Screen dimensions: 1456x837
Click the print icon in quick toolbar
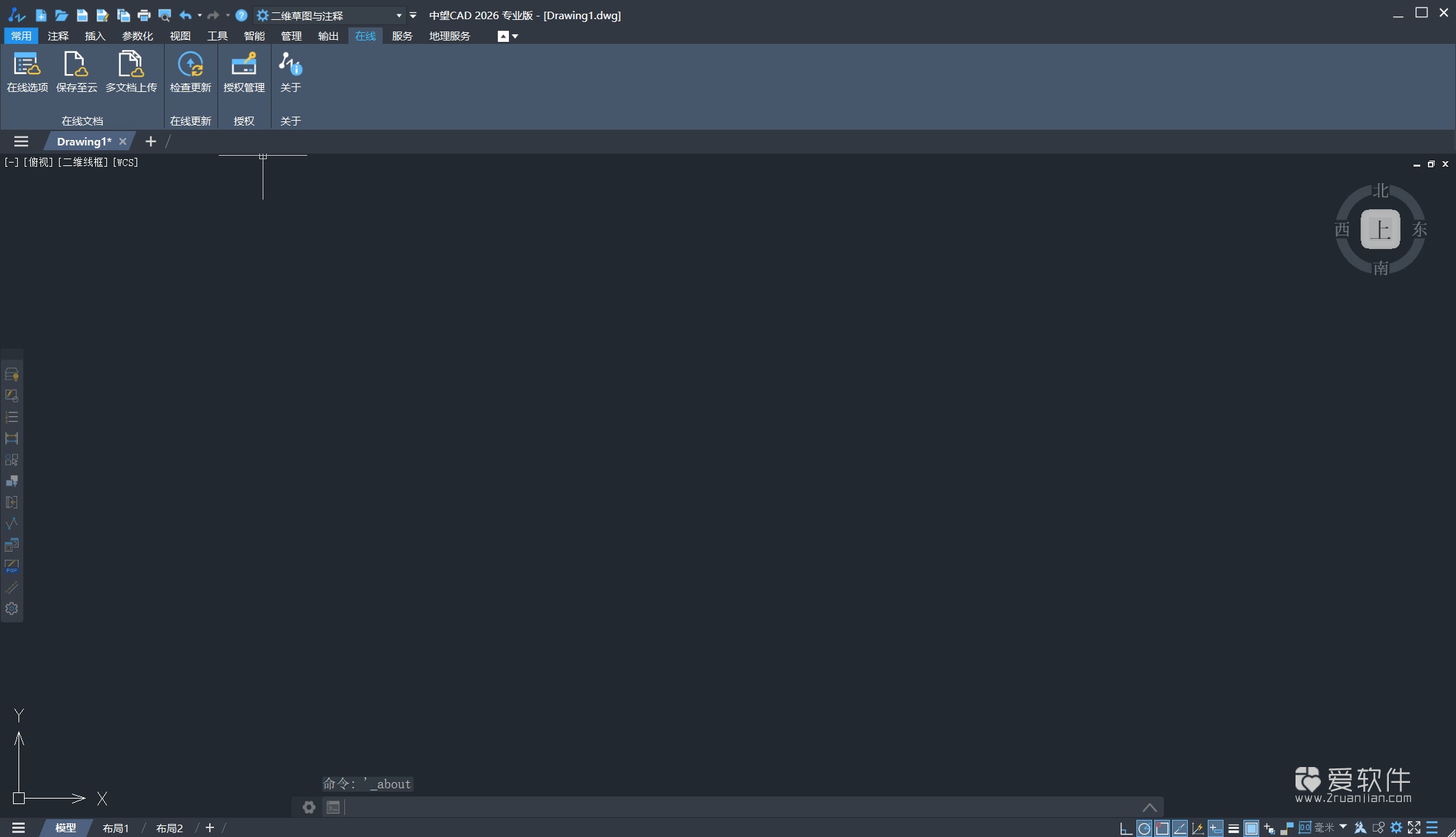(x=144, y=15)
